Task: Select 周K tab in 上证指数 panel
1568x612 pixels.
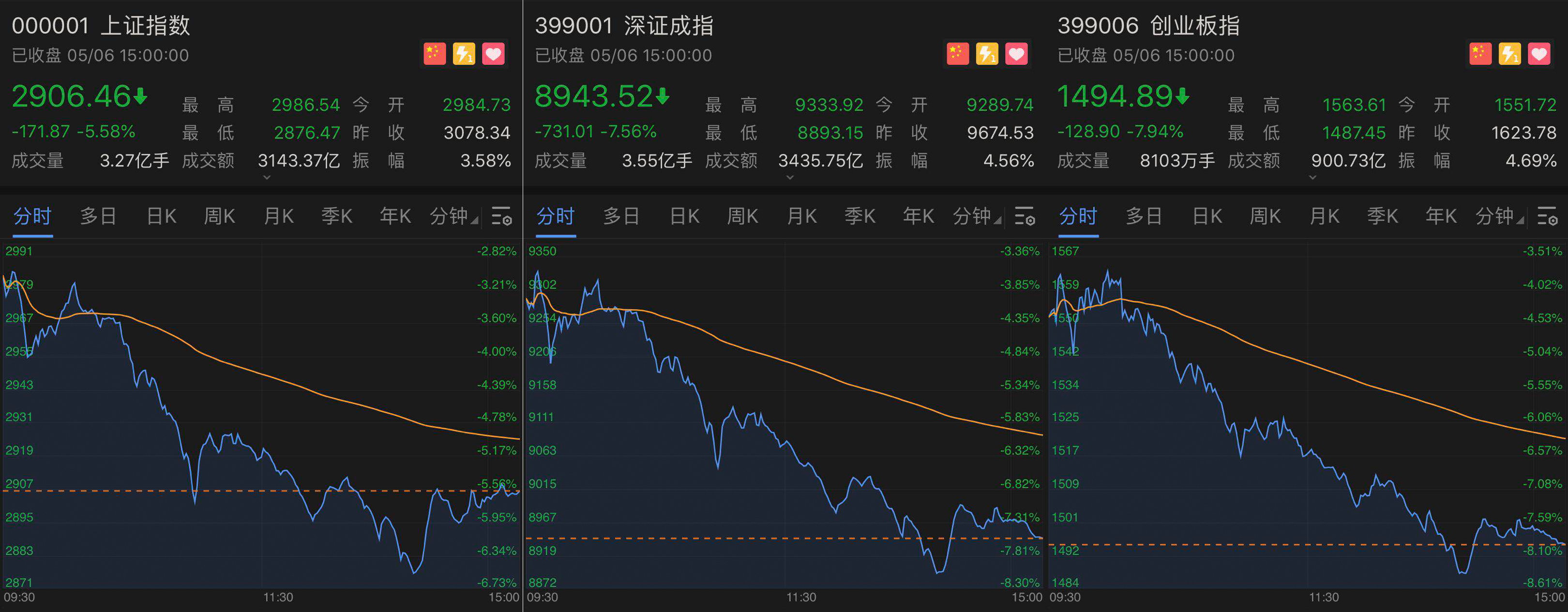Action: click(x=219, y=216)
